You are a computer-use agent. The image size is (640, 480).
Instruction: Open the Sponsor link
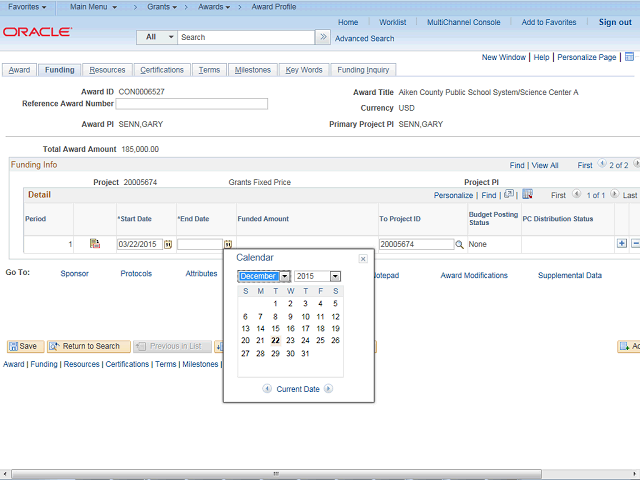click(x=74, y=273)
